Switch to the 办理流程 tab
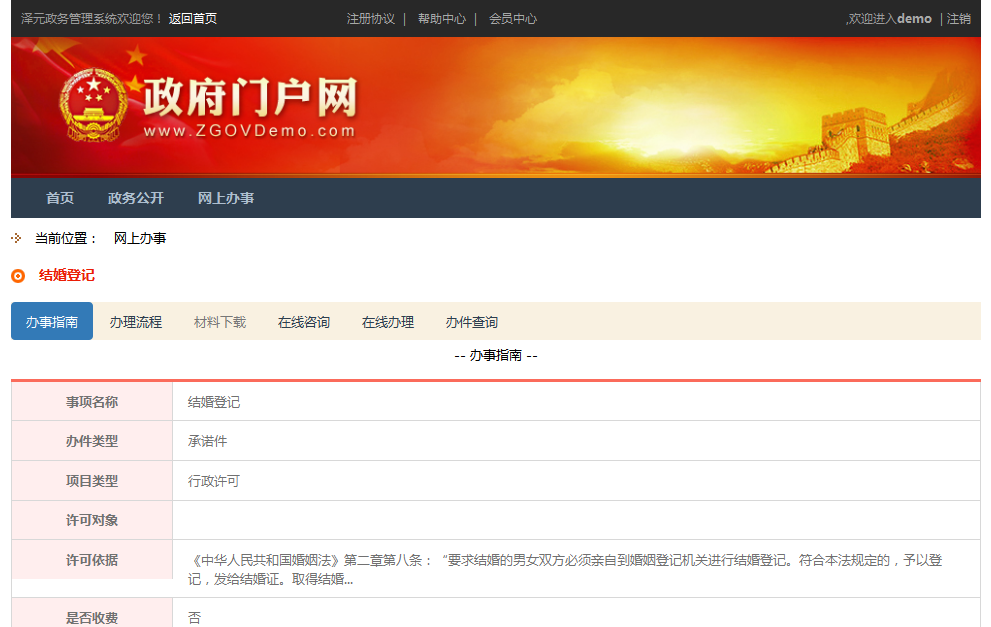 tap(136, 322)
